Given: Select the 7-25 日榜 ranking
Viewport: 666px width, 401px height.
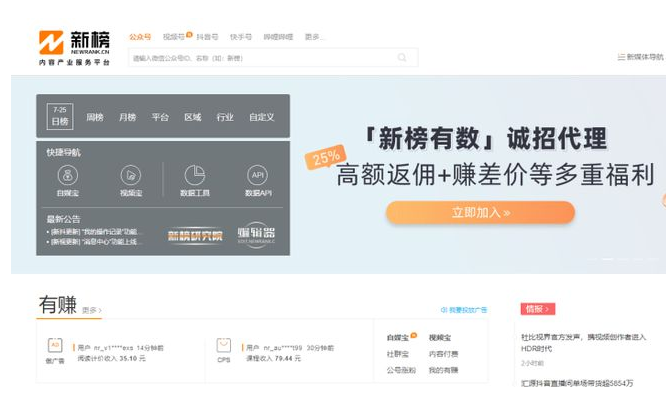Looking at the screenshot, I should pos(60,116).
